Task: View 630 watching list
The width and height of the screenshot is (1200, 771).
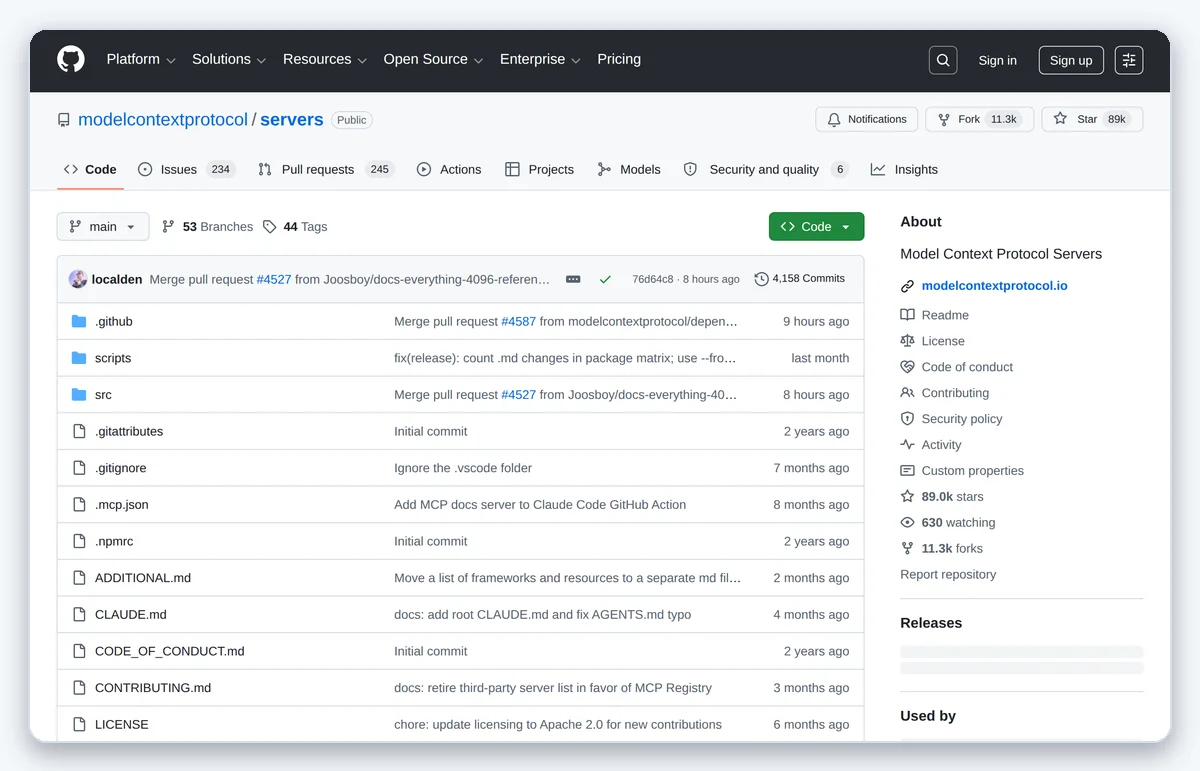Action: pos(948,523)
